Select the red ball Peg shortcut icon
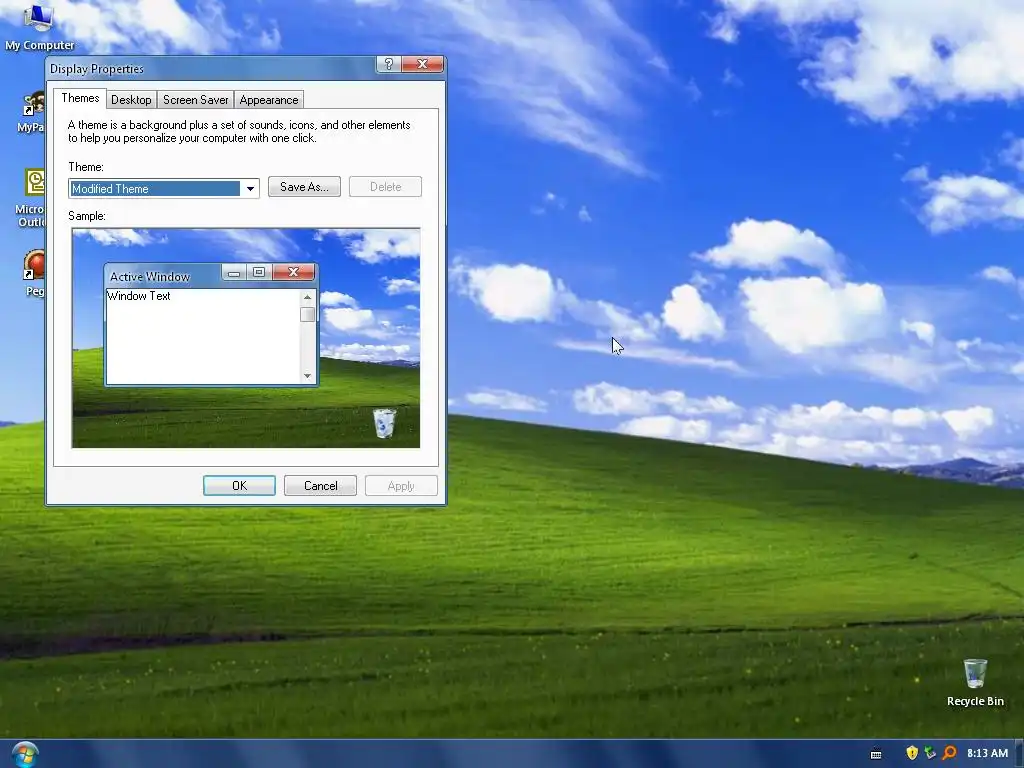 tap(35, 273)
